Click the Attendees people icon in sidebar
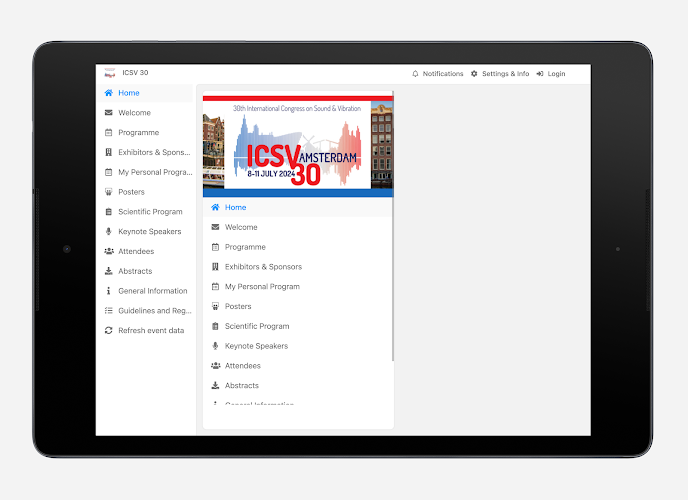This screenshot has height=500, width=688. click(108, 251)
